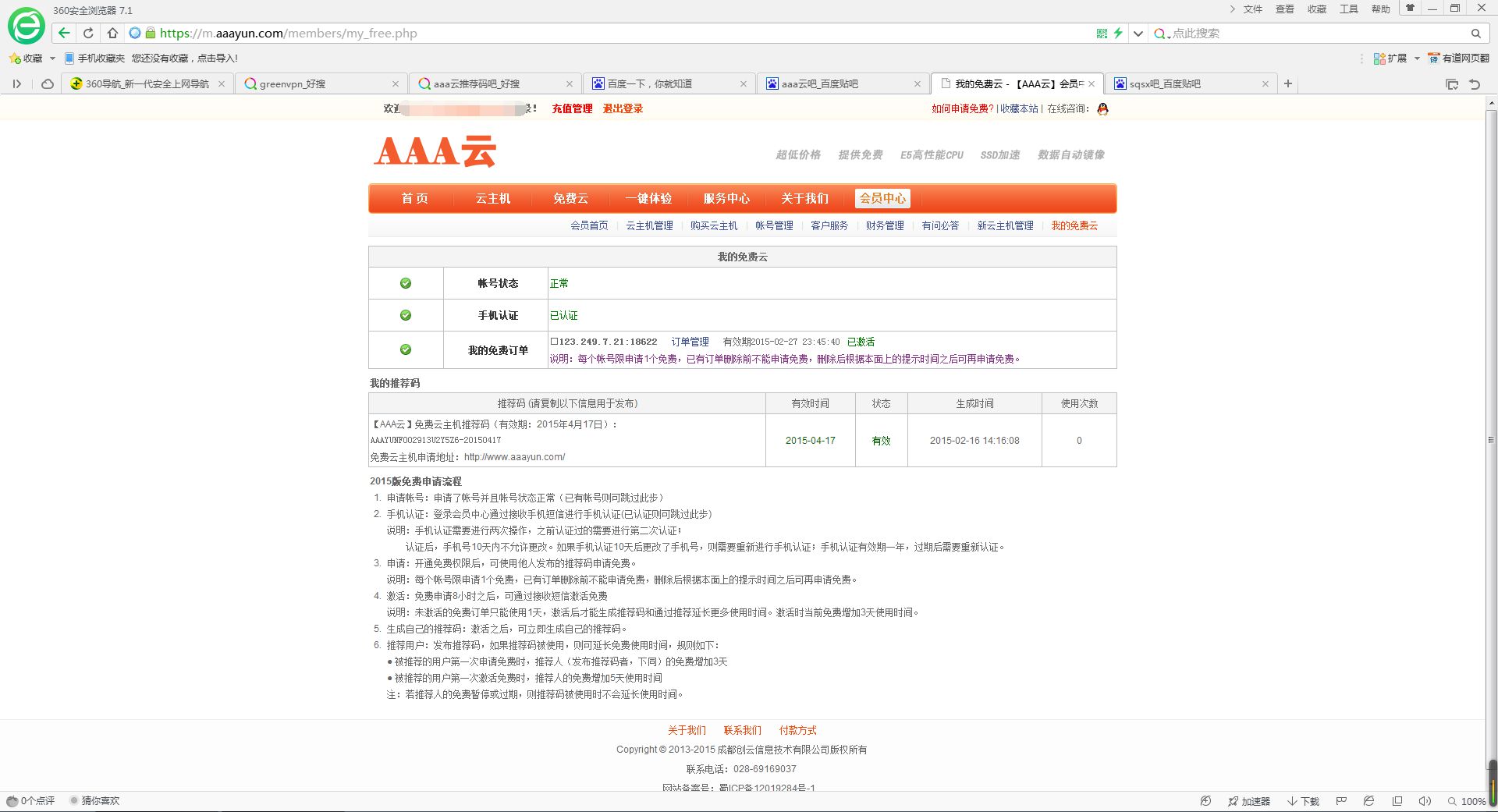Click the cloud icon beside tab strip
Viewport: 1498px width, 812px height.
click(48, 83)
